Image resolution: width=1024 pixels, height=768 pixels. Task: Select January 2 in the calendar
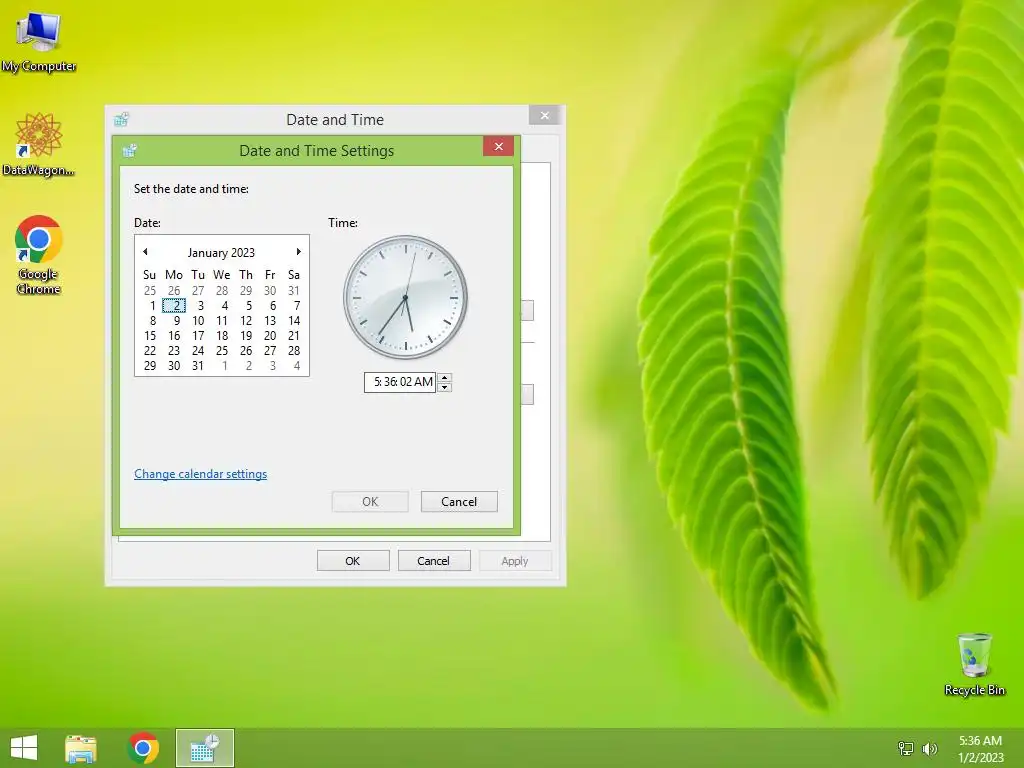(174, 306)
